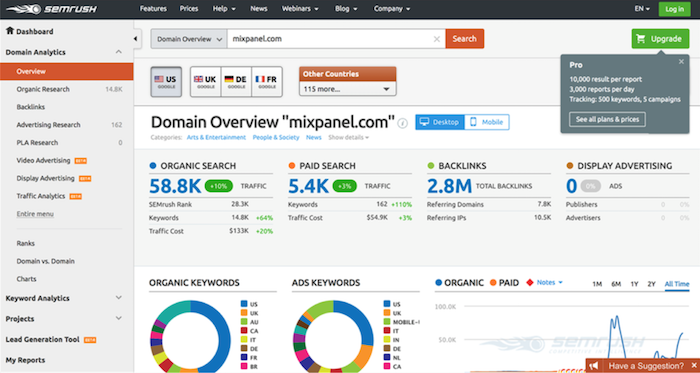The image size is (700, 373).
Task: Open the Webinars menu dropdown
Action: [300, 9]
